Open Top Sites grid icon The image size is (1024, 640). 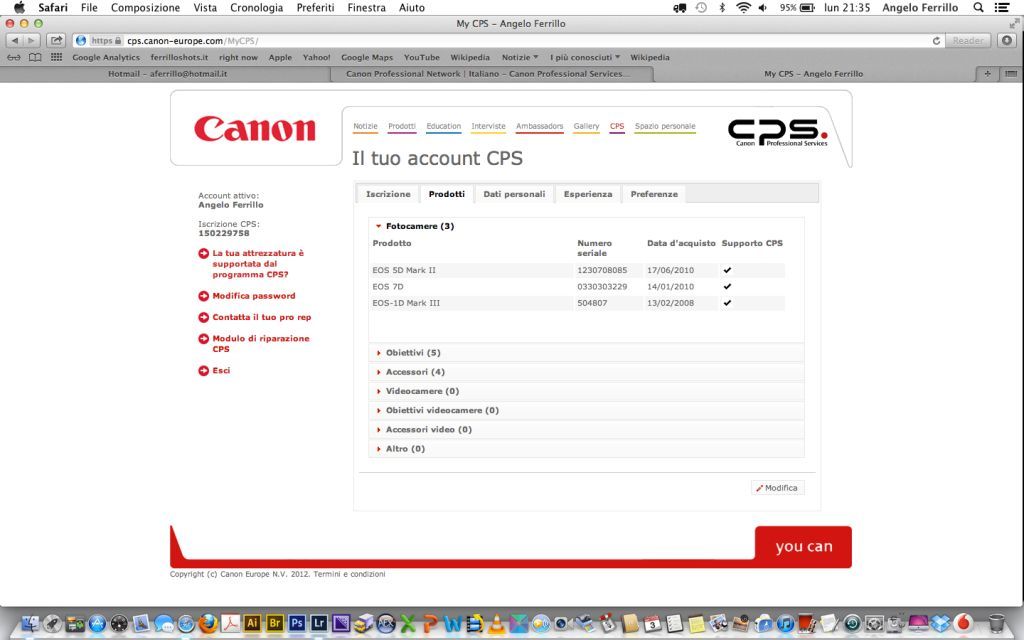(x=56, y=57)
